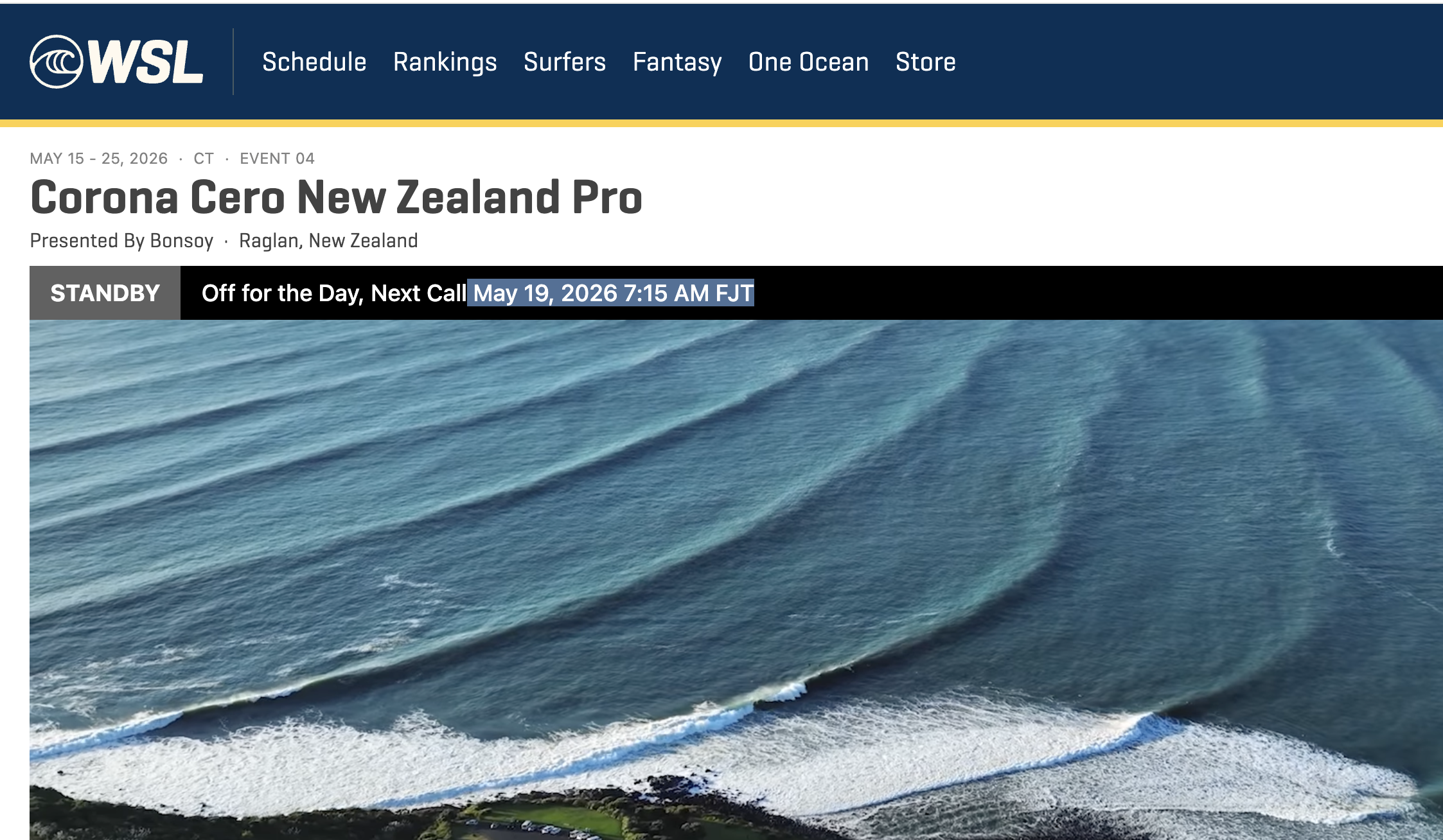Click the 'EVENT 04' label

pos(277,159)
